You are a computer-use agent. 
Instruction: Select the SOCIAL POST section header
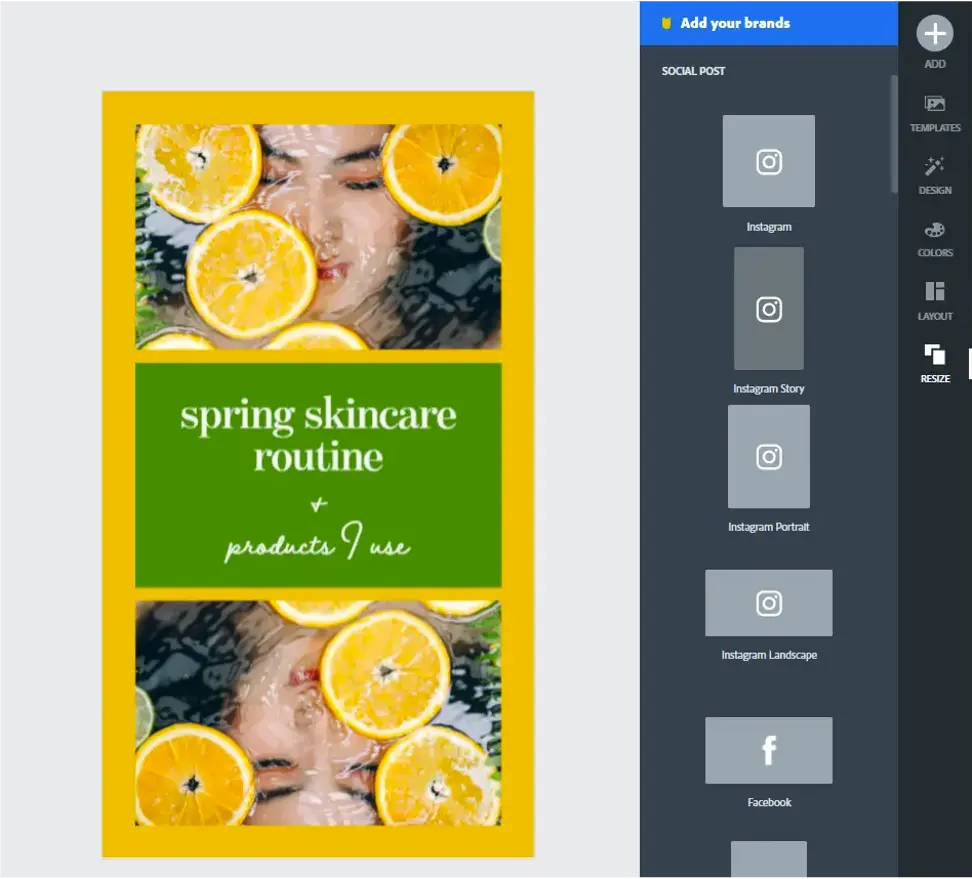pyautogui.click(x=693, y=71)
